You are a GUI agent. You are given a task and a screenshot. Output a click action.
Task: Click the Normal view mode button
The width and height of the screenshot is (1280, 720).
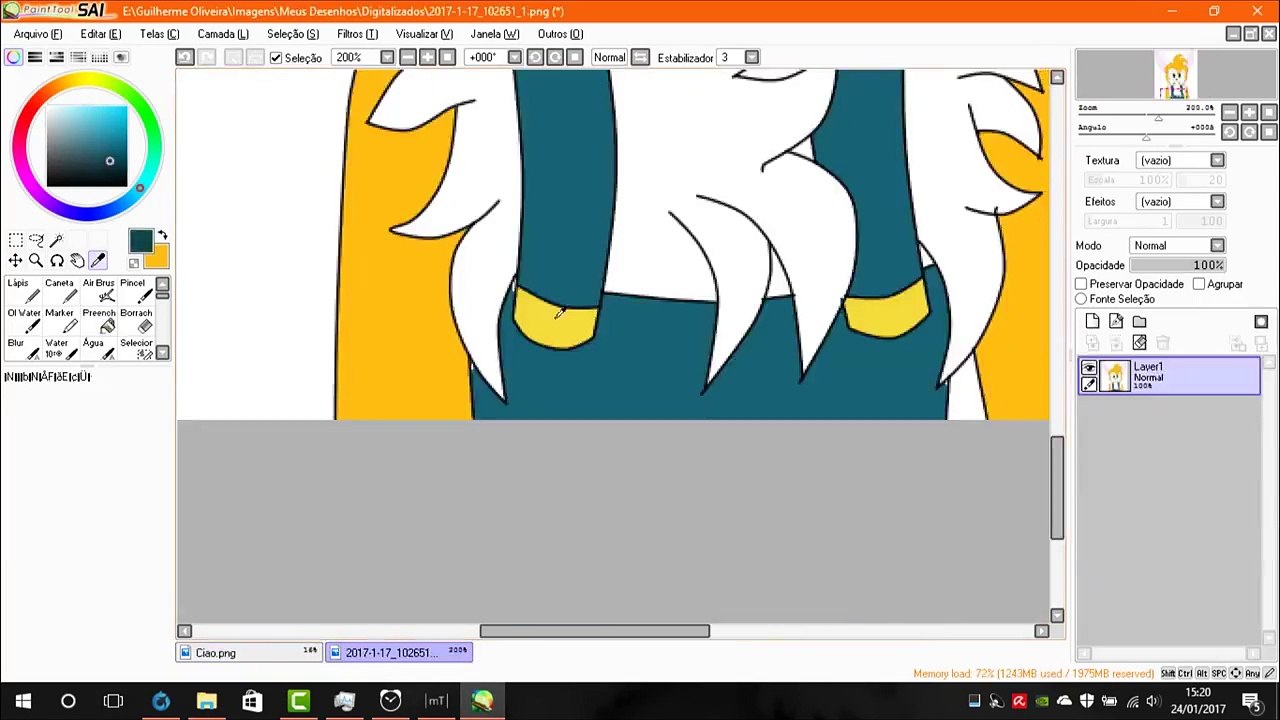tap(609, 57)
